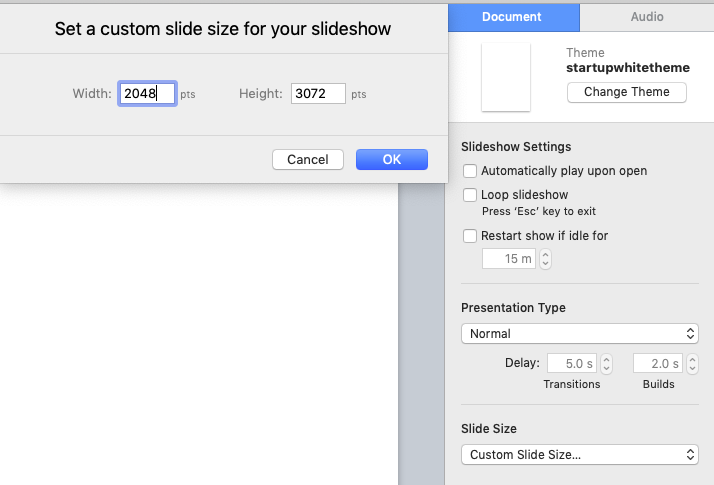This screenshot has width=714, height=485.
Task: Enable Automatically play upon open
Action: pyautogui.click(x=470, y=171)
